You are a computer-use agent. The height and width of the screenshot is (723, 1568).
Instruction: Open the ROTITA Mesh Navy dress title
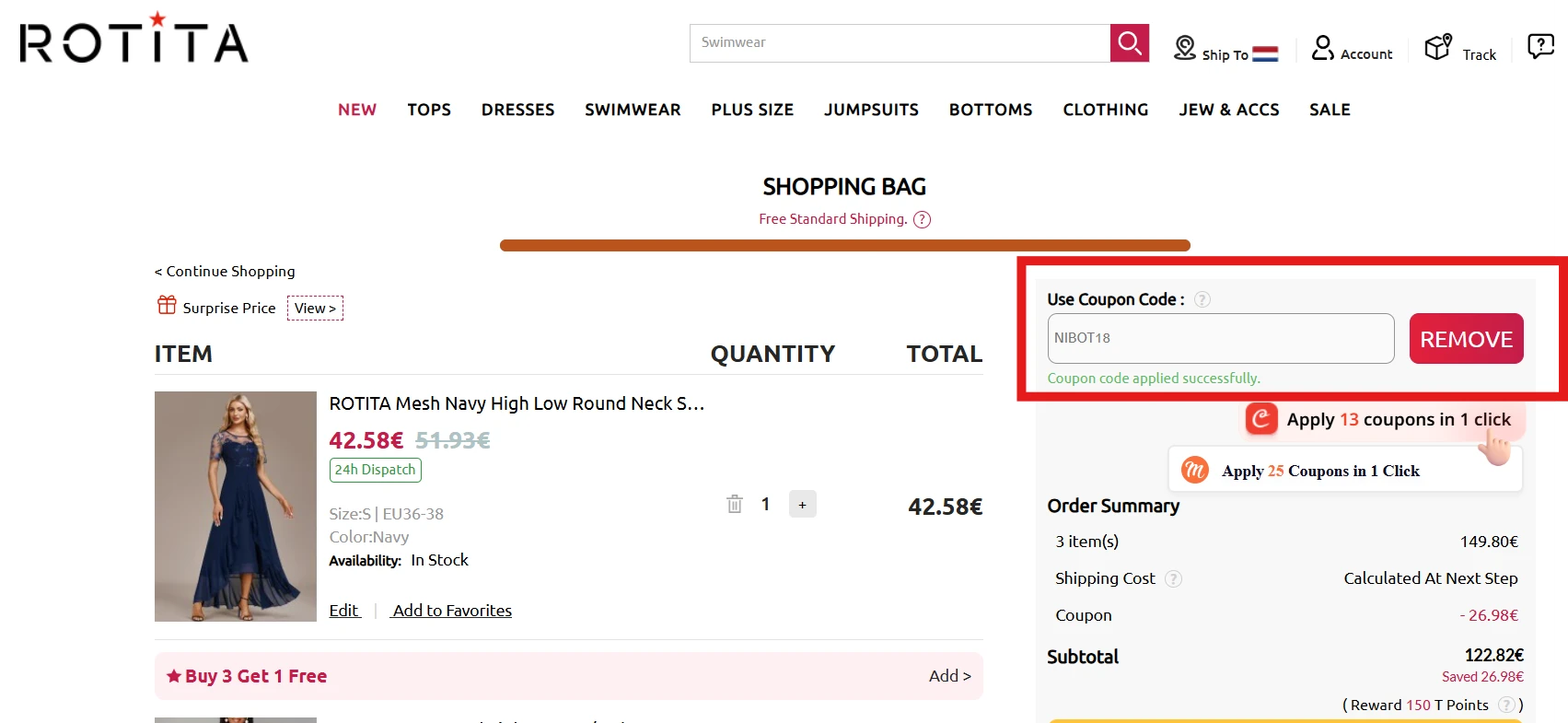tap(517, 403)
